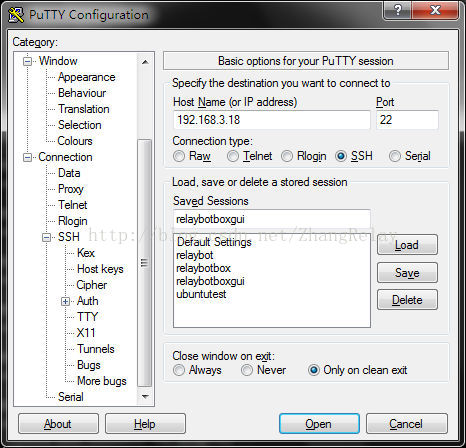This screenshot has height=448, width=466.
Task: Open Host keys settings
Action: tap(100, 269)
